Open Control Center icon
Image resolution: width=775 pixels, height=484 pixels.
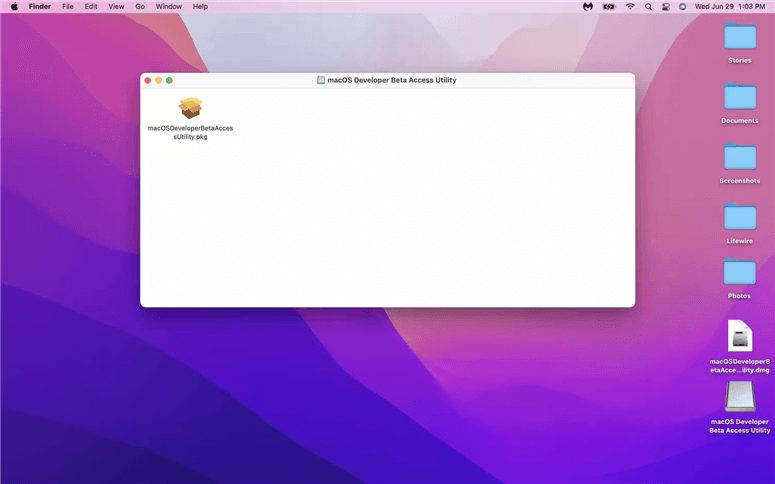[x=666, y=6]
